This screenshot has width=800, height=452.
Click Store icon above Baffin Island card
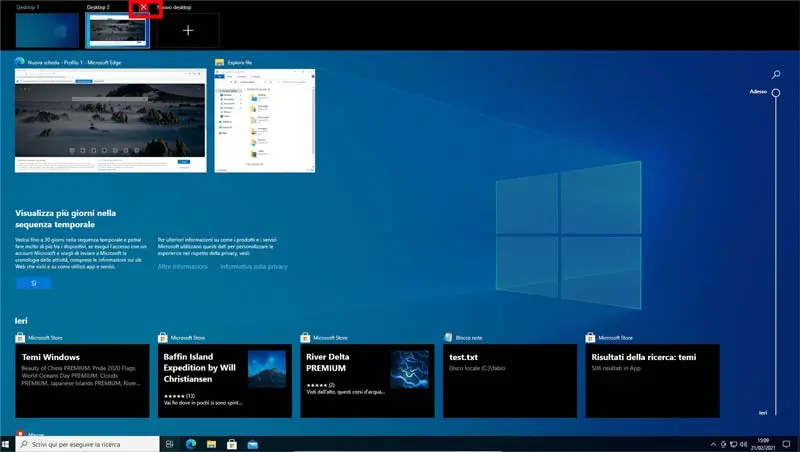pyautogui.click(x=163, y=337)
